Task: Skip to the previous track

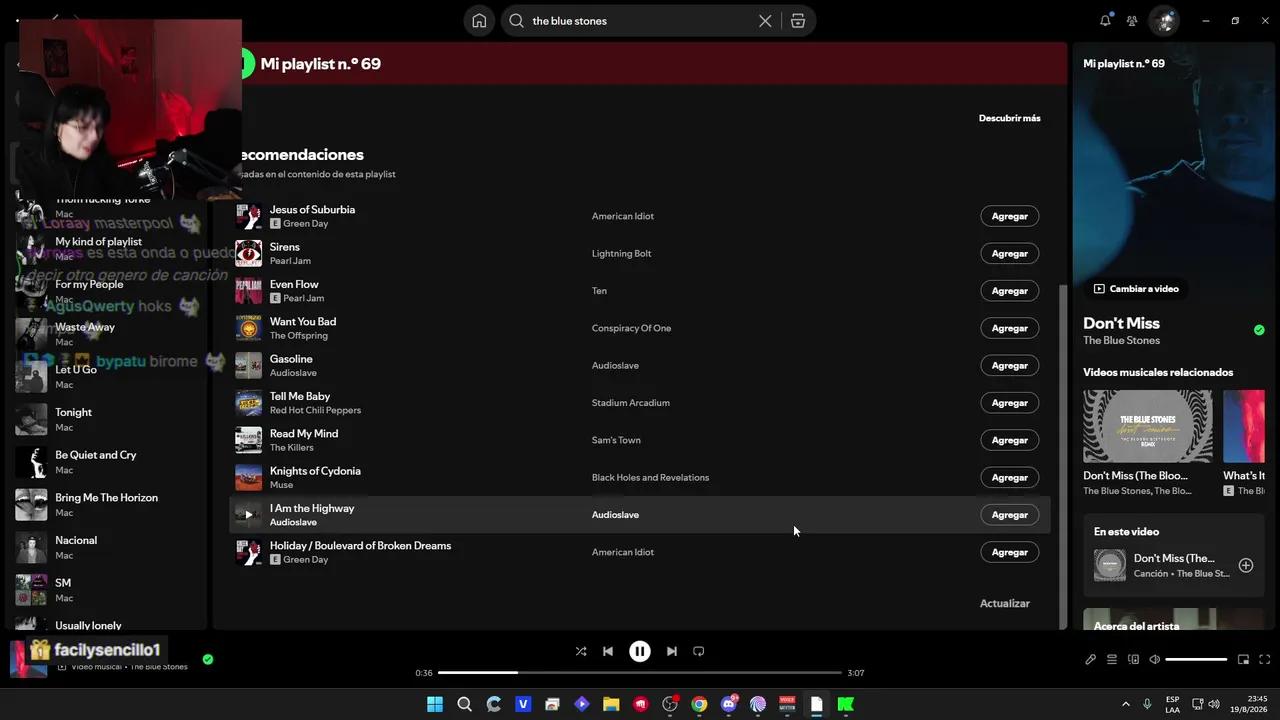Action: pos(608,651)
